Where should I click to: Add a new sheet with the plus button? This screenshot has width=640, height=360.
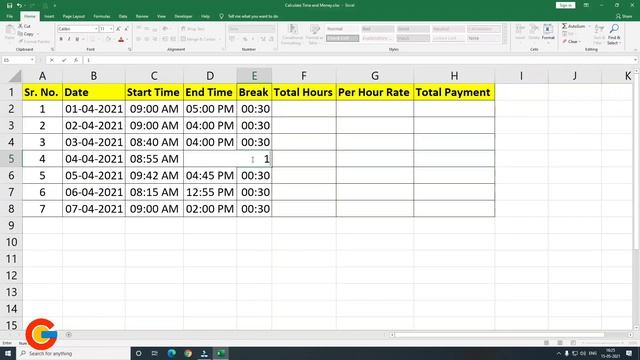[69, 335]
